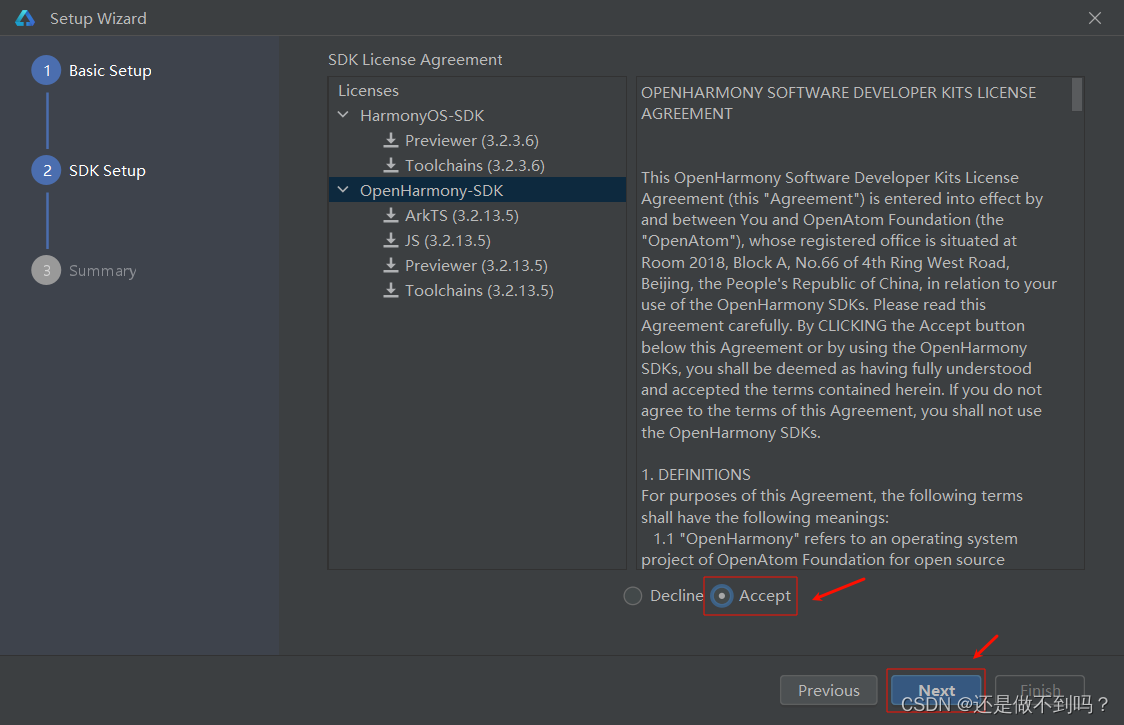Image resolution: width=1124 pixels, height=725 pixels.
Task: Click the DevEco Studio logo icon in title bar
Action: (x=25, y=18)
